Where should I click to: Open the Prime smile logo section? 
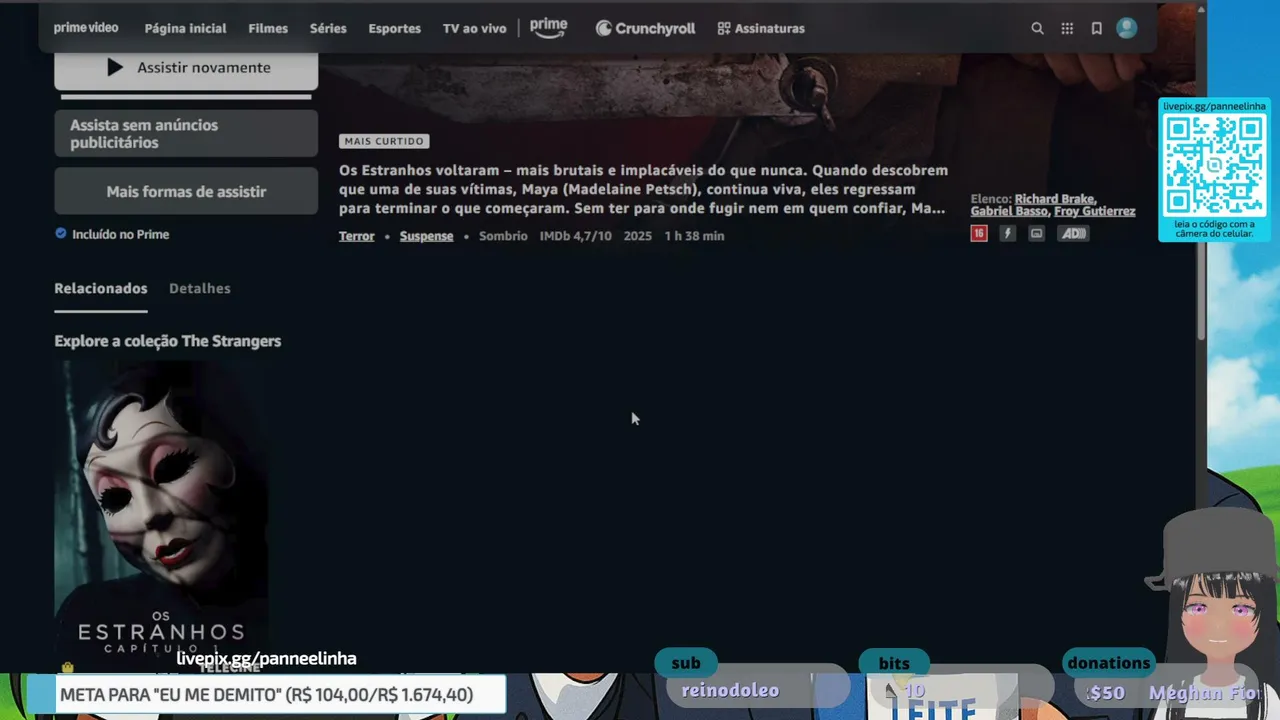[548, 28]
